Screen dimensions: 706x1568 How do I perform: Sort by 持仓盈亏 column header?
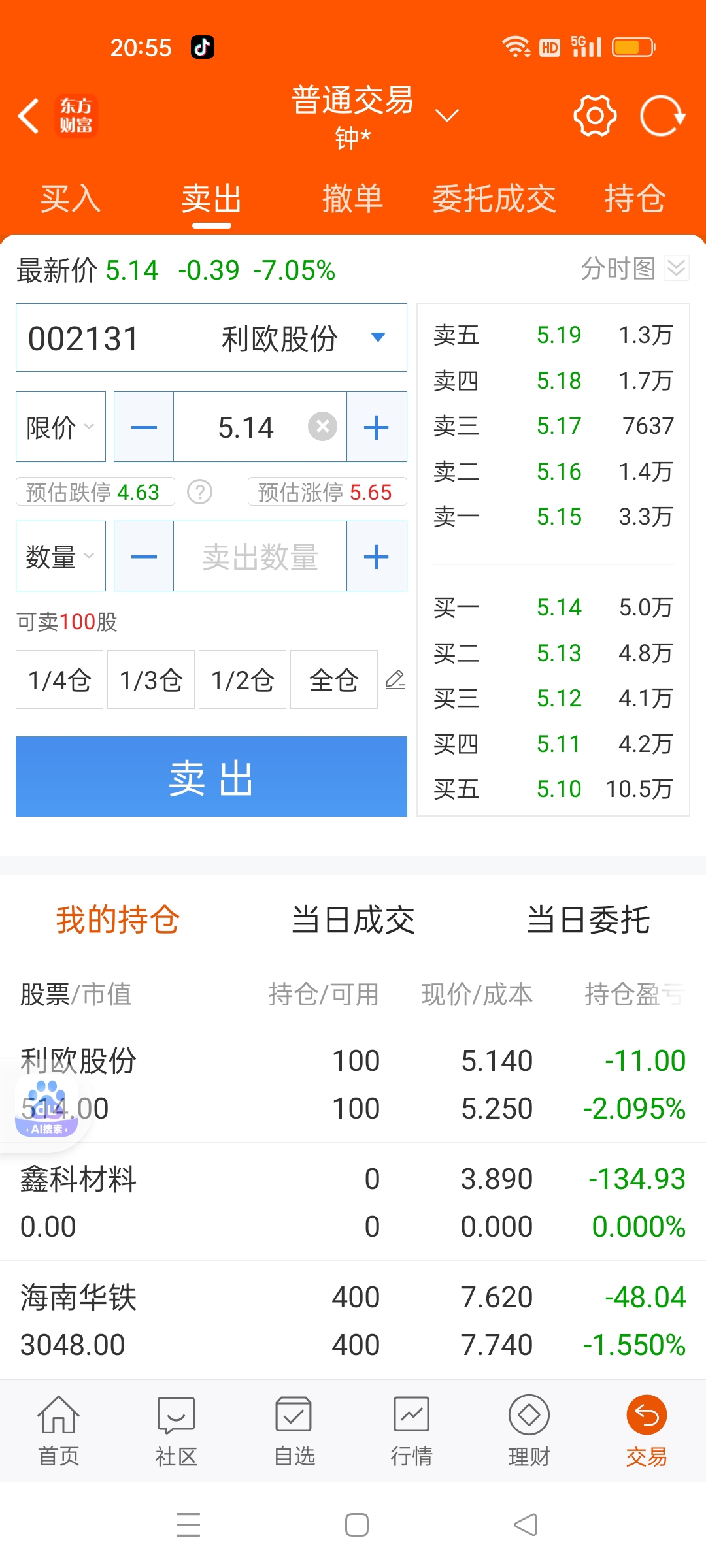pyautogui.click(x=635, y=994)
